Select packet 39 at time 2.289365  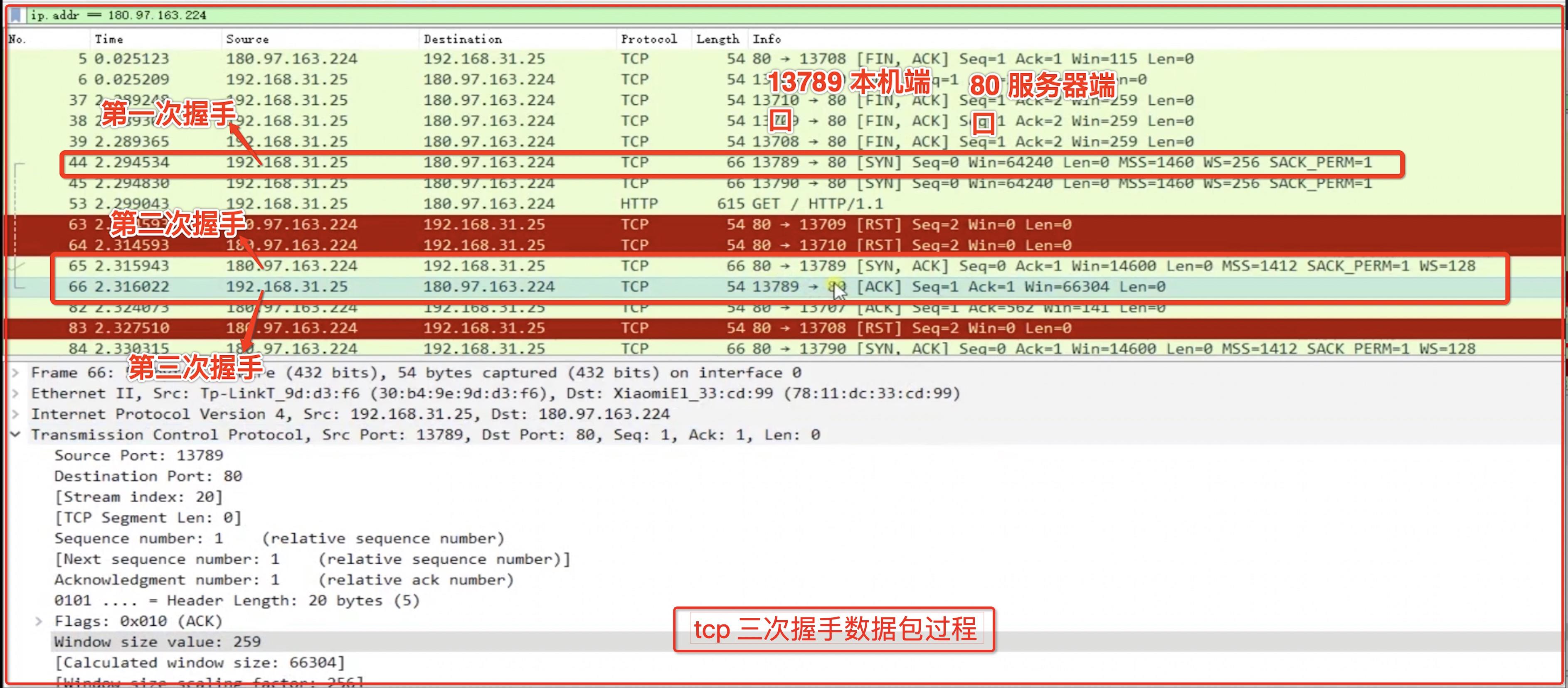pos(784,142)
